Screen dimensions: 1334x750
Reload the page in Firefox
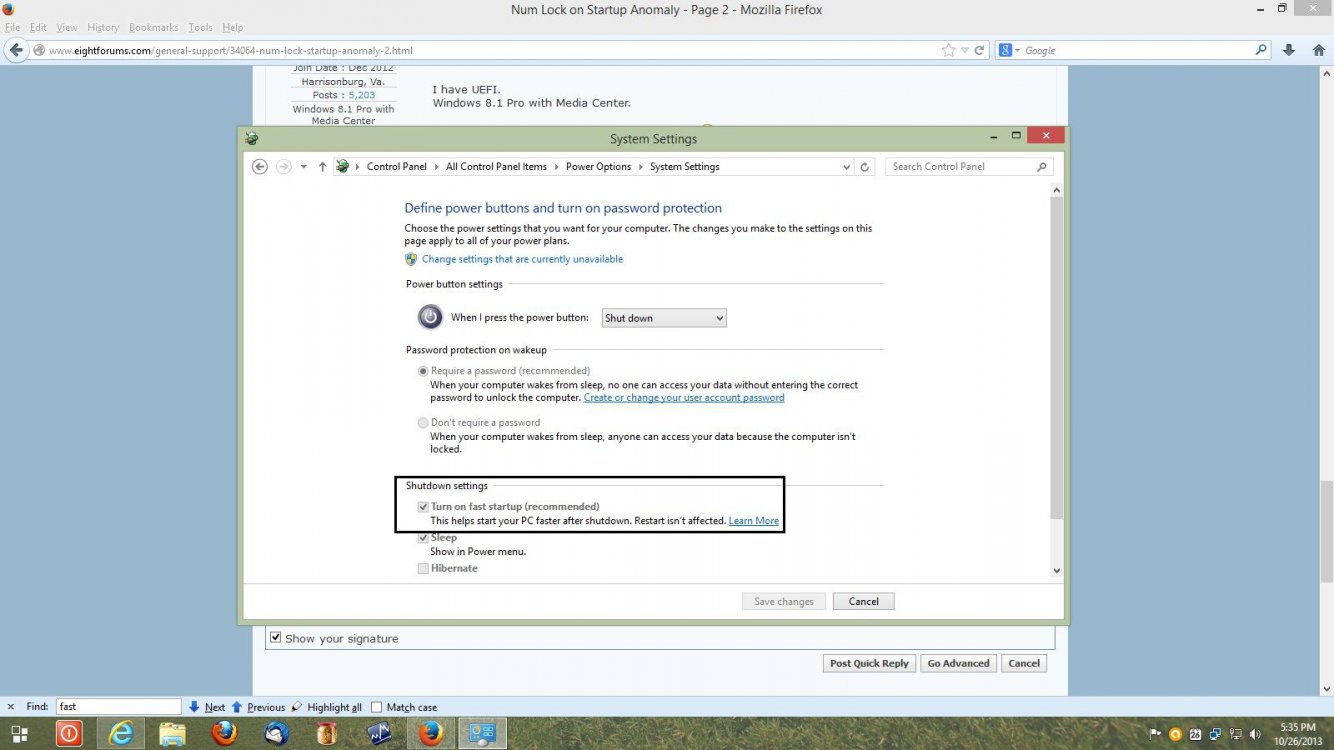click(980, 50)
